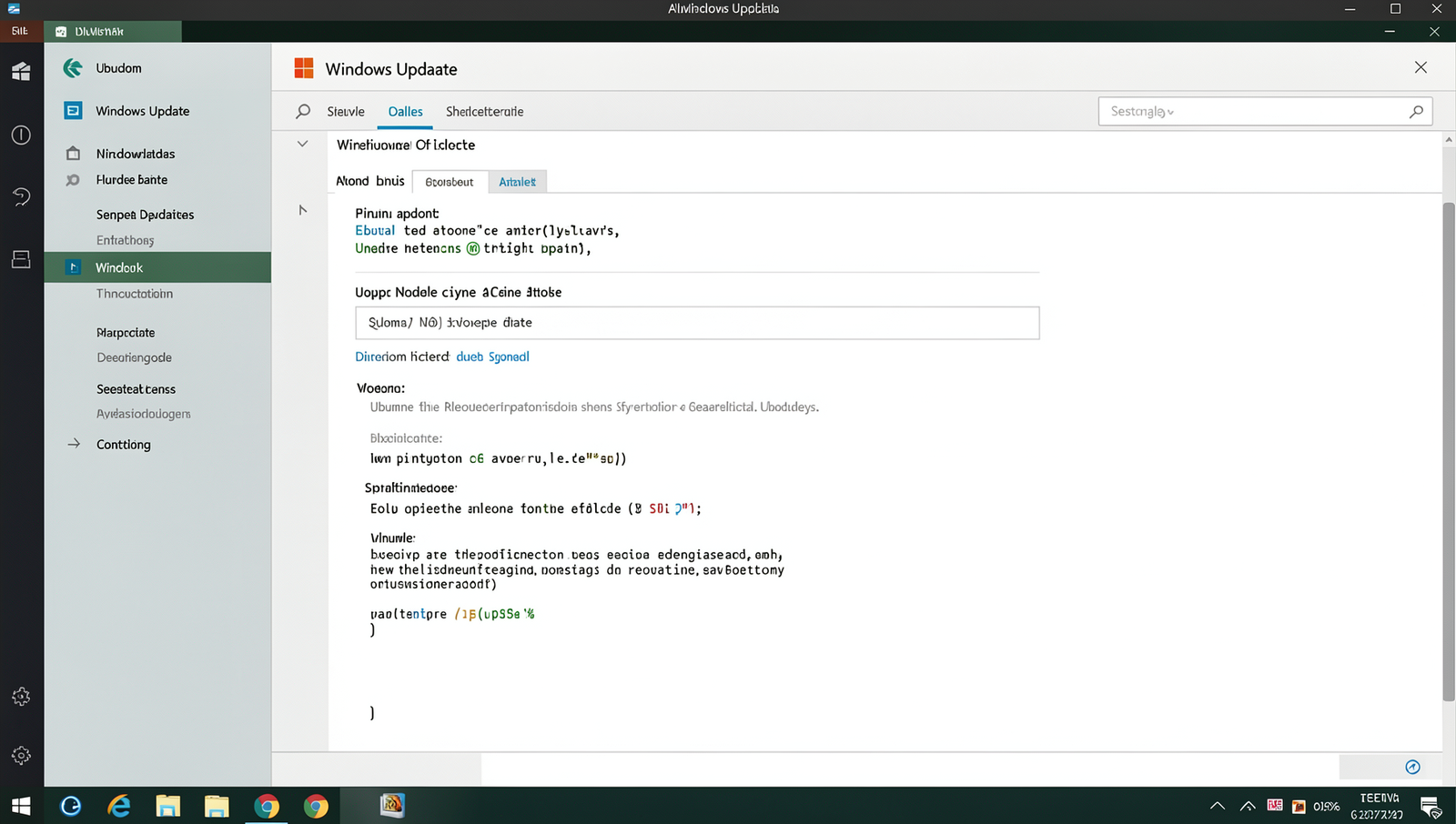Open the Gtorsbeut sub-tab
1456x824 pixels.
point(450,182)
